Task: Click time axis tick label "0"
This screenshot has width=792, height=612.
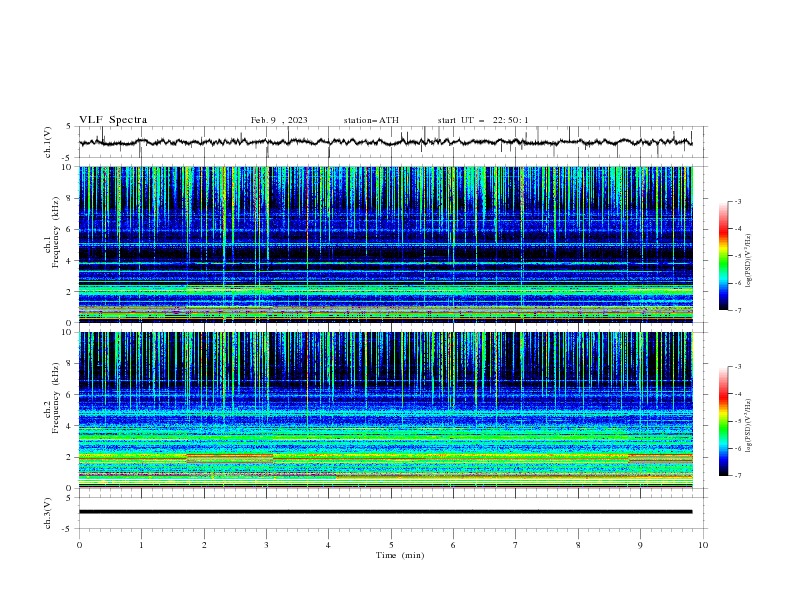Action: click(79, 545)
